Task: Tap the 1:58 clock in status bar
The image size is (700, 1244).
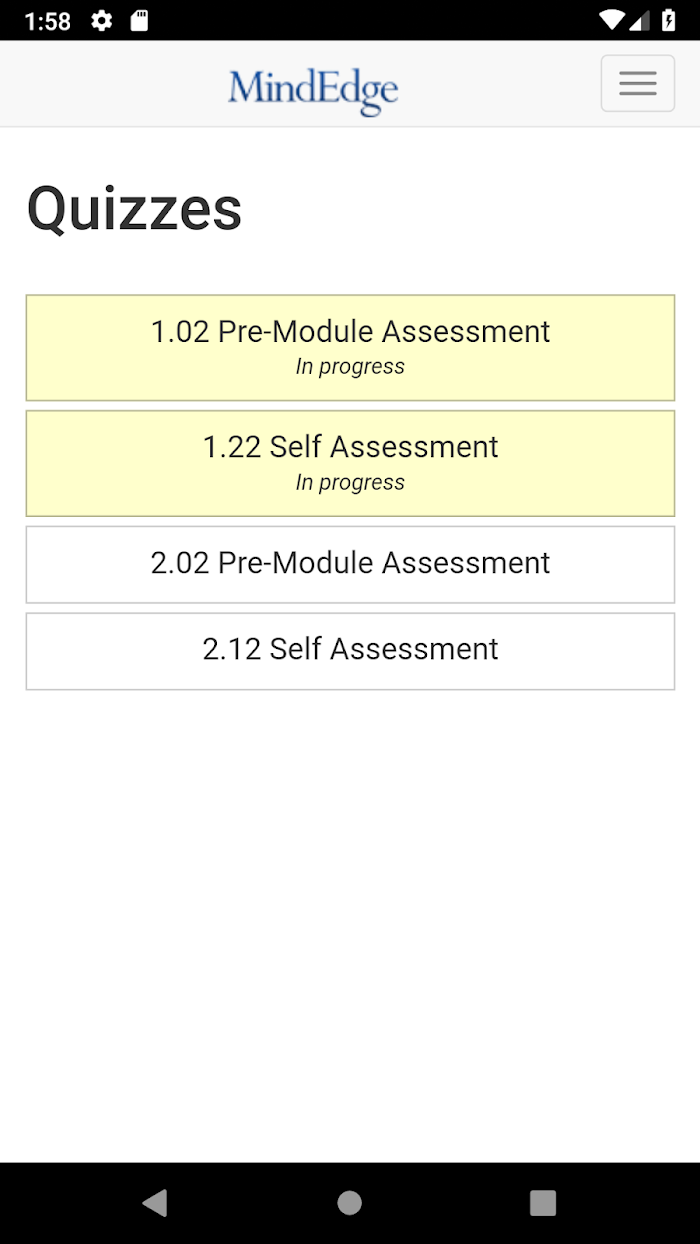Action: (47, 21)
